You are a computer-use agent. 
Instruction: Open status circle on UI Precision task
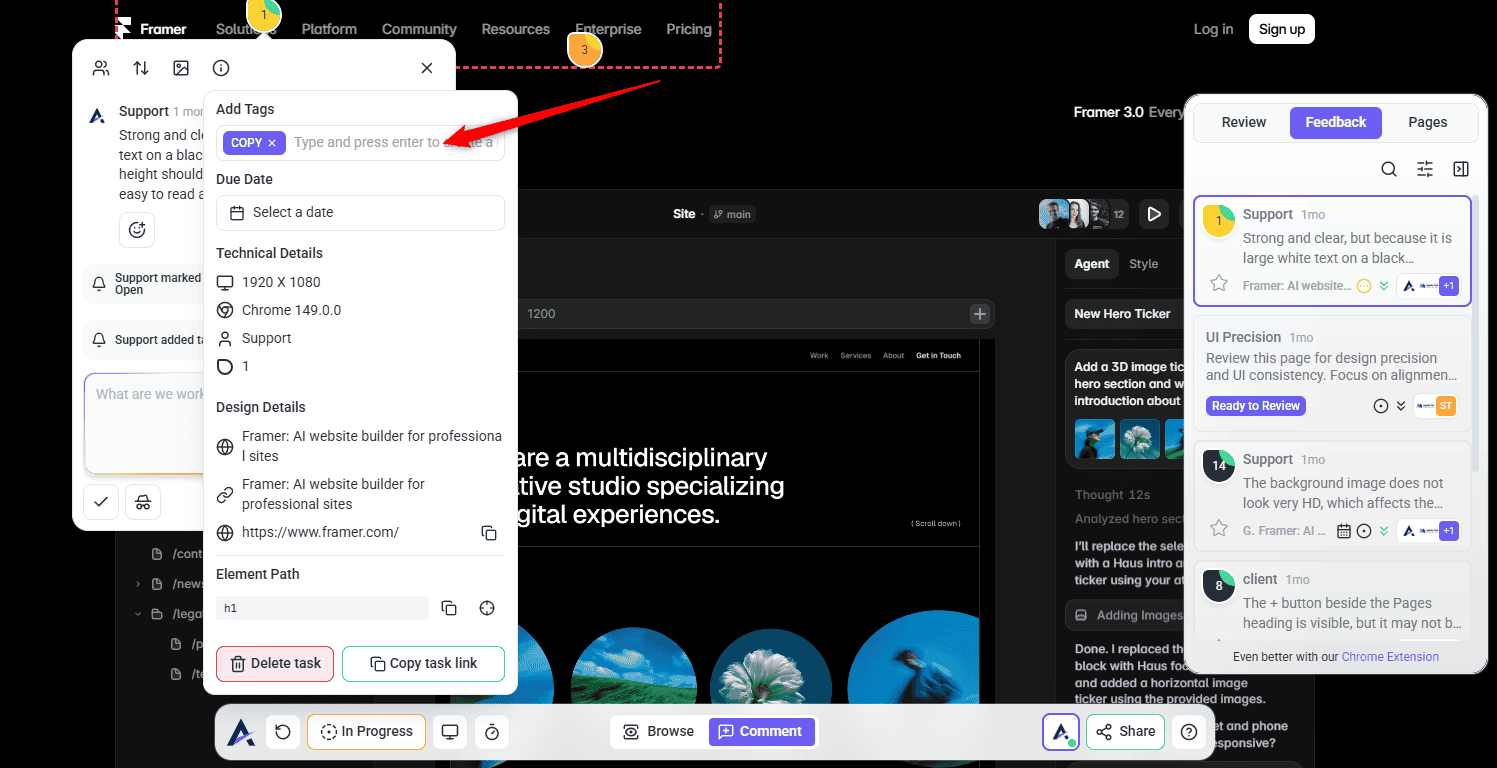1381,406
